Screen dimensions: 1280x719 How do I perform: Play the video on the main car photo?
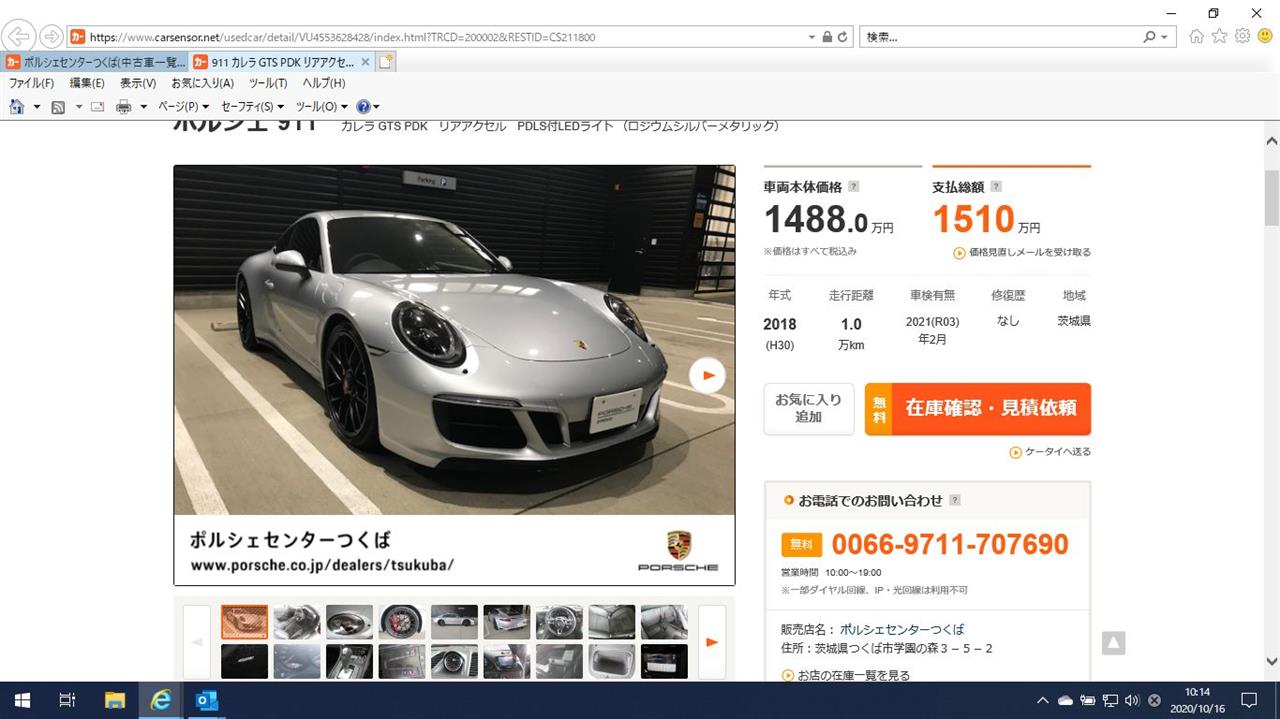tap(707, 375)
